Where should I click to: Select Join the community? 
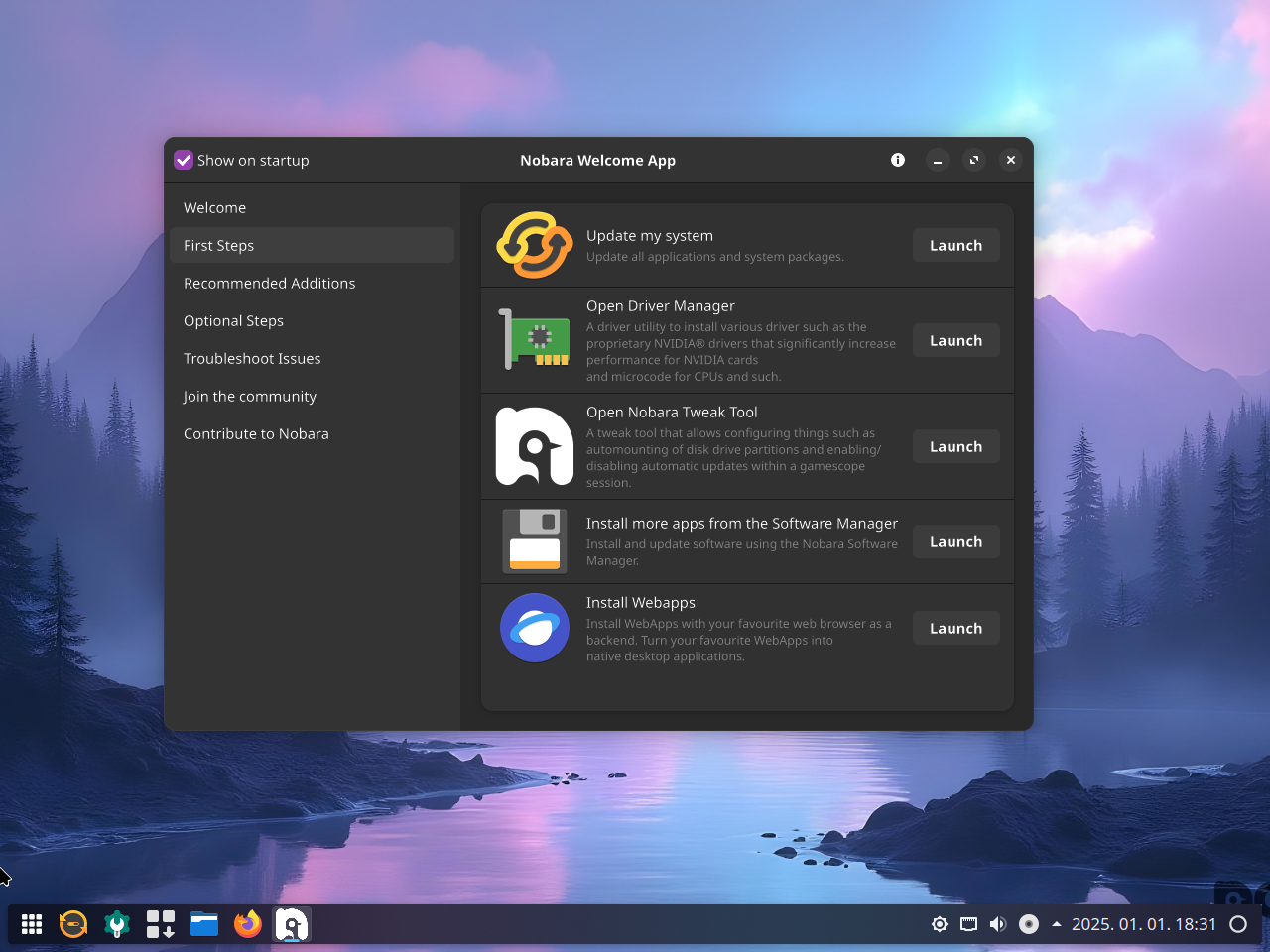coord(312,396)
